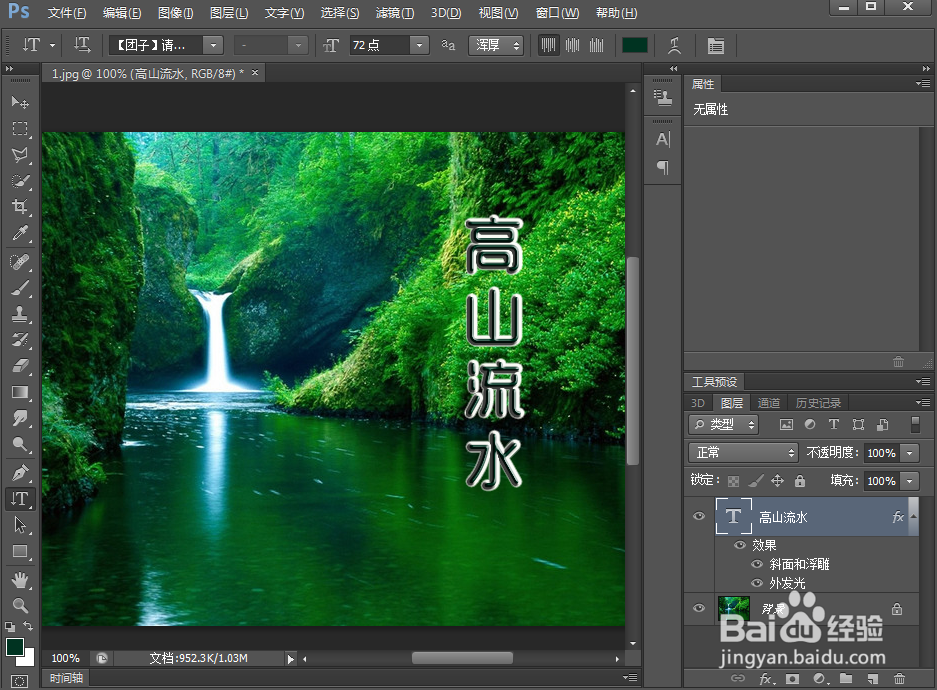The height and width of the screenshot is (690, 937).
Task: Select the Move tool
Action: click(20, 102)
